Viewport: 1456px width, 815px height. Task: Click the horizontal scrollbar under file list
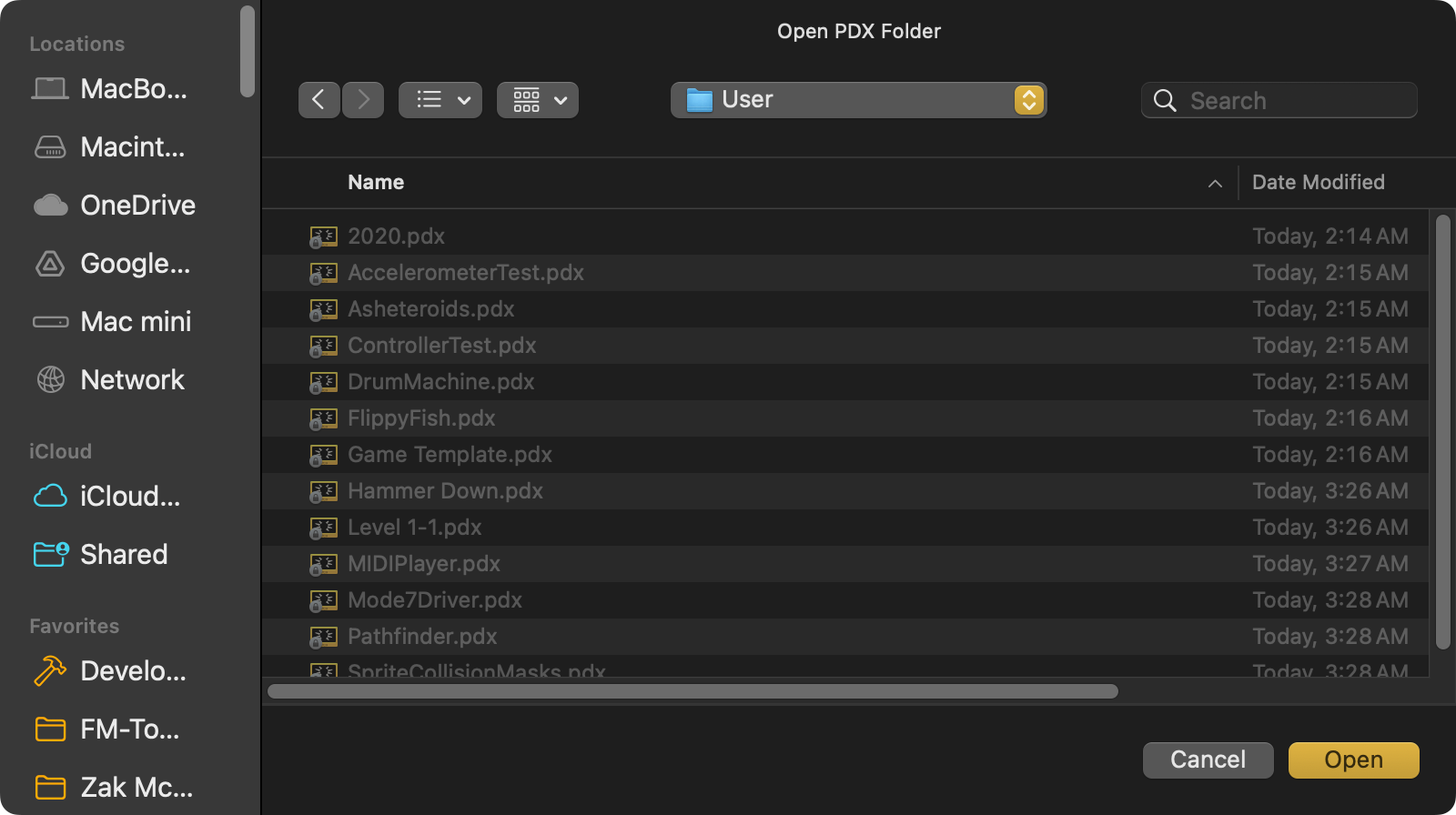pyautogui.click(x=693, y=691)
